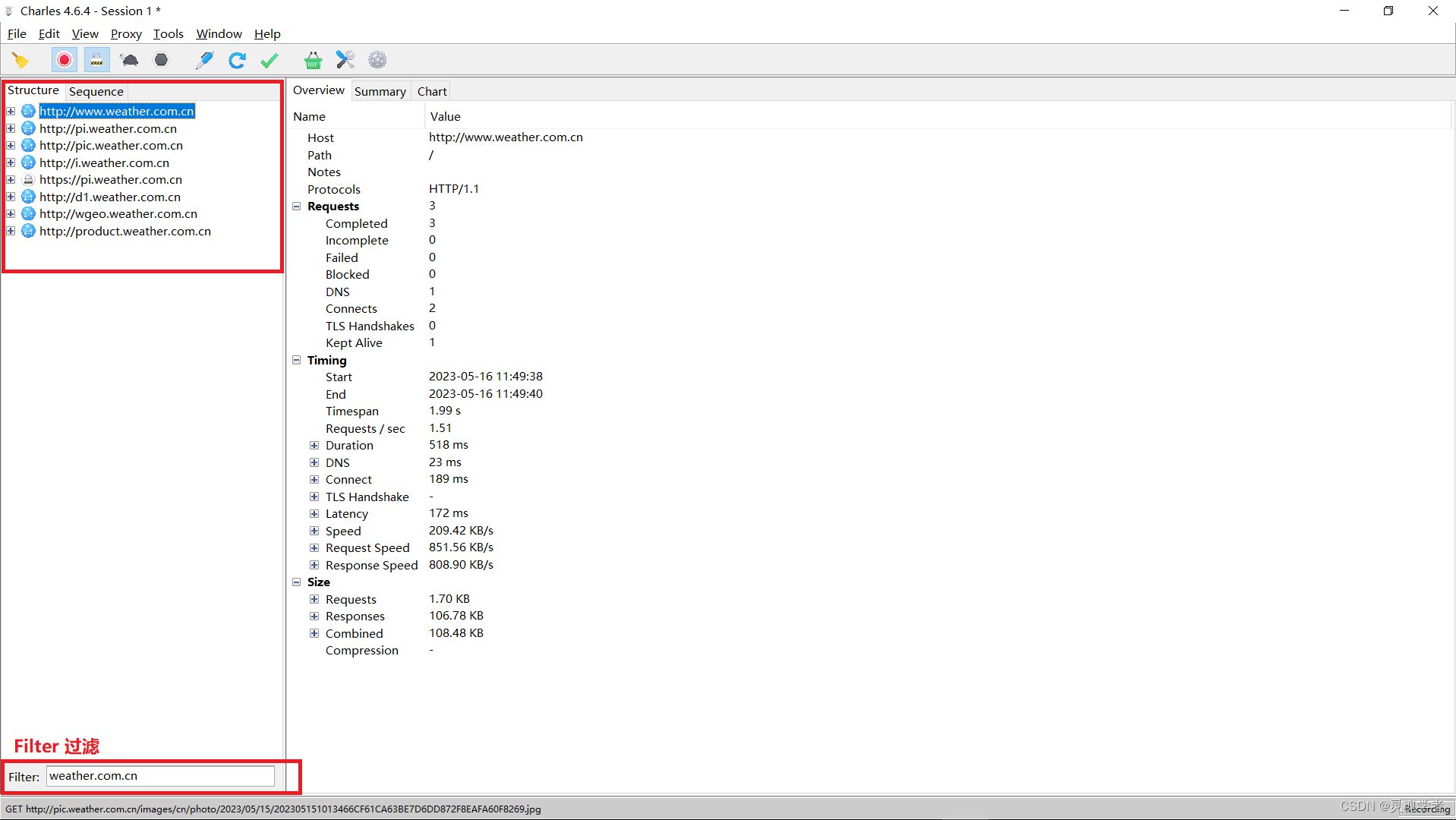Open the Tools menu
The image size is (1456, 820).
[x=168, y=33]
